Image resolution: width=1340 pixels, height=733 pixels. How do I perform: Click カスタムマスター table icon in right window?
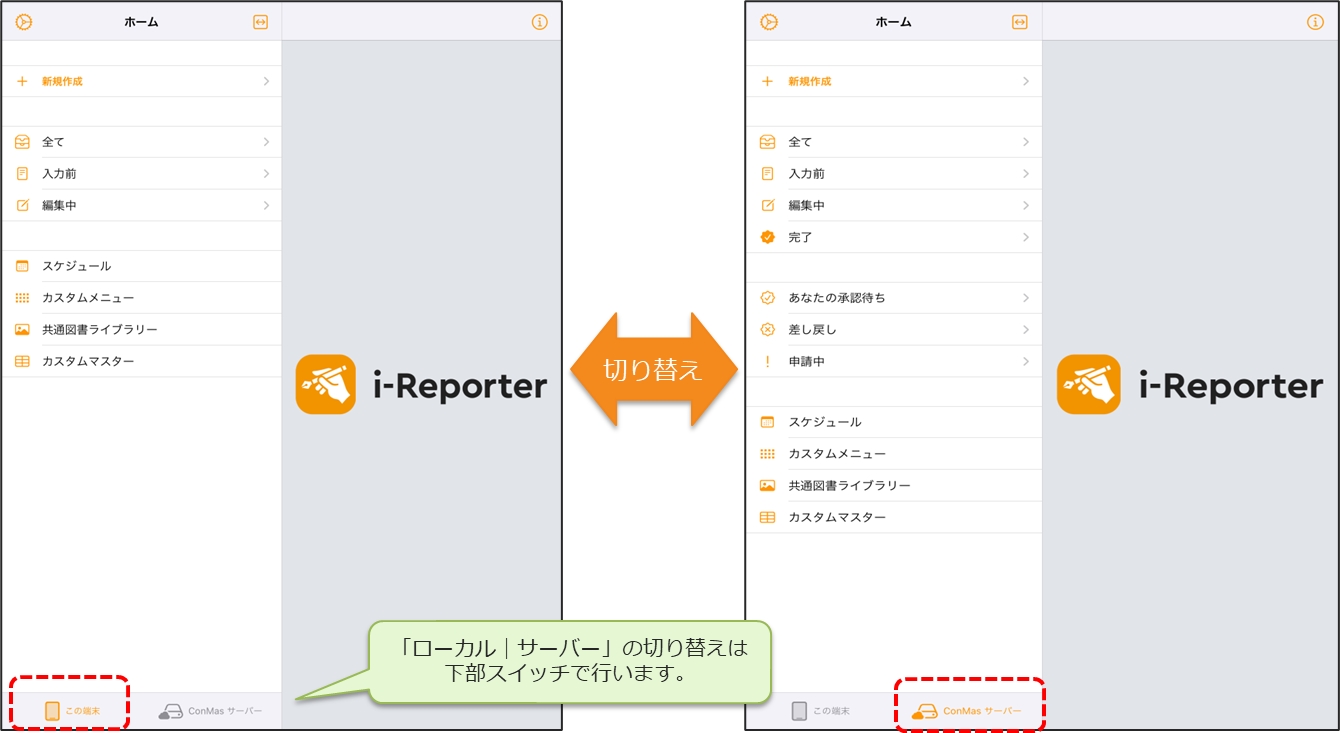tap(768, 517)
